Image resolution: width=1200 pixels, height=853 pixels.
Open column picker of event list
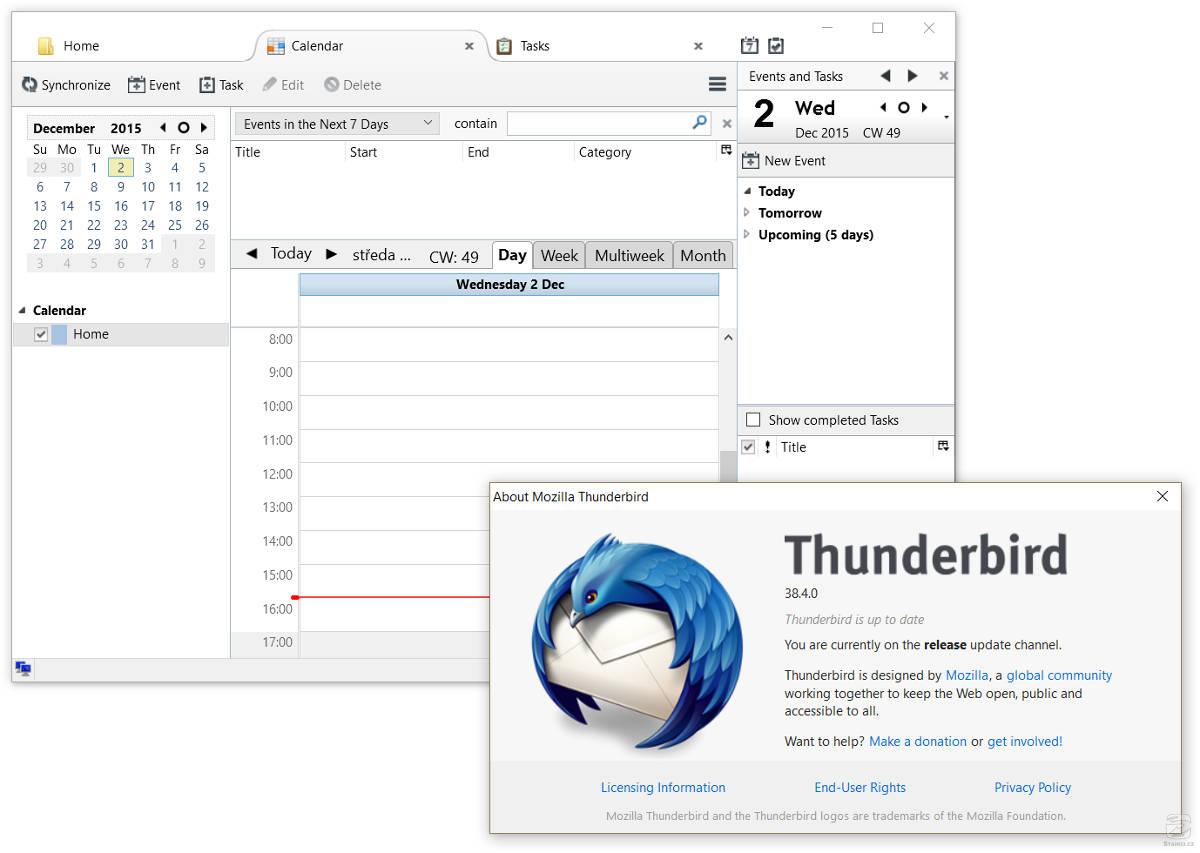coord(726,151)
